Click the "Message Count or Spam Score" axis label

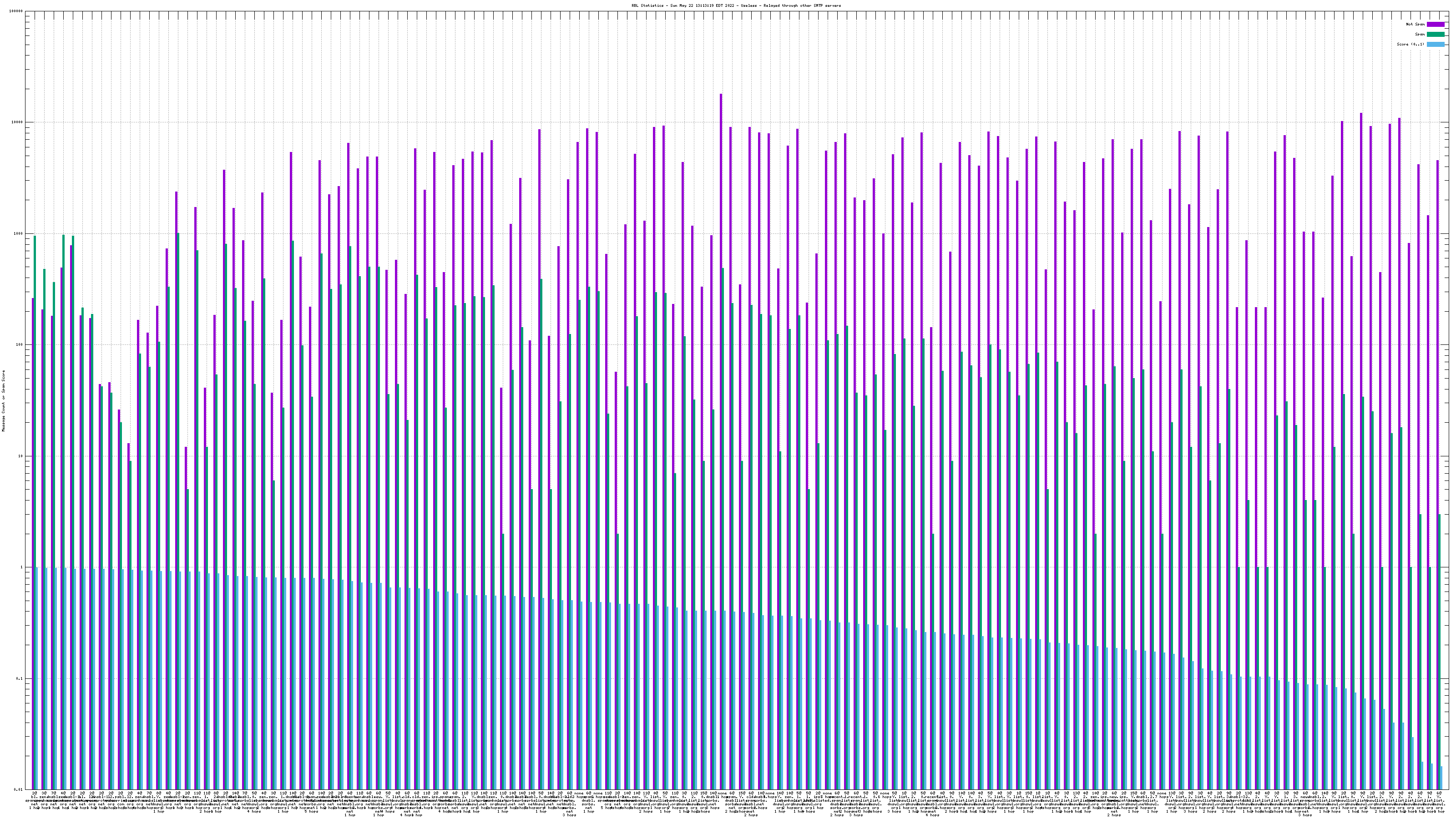click(x=3, y=401)
